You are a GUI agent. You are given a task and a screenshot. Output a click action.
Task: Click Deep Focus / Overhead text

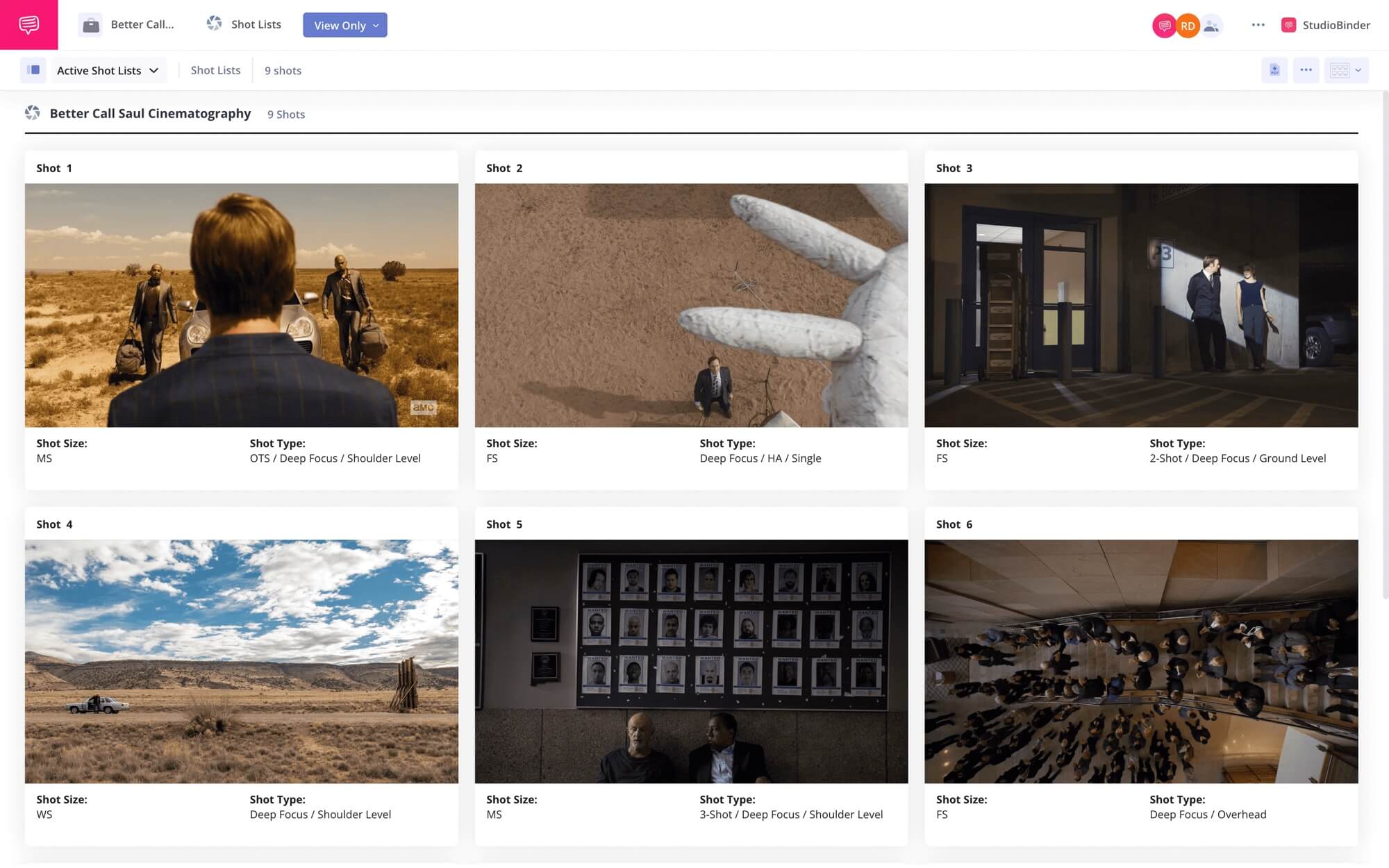click(1208, 815)
